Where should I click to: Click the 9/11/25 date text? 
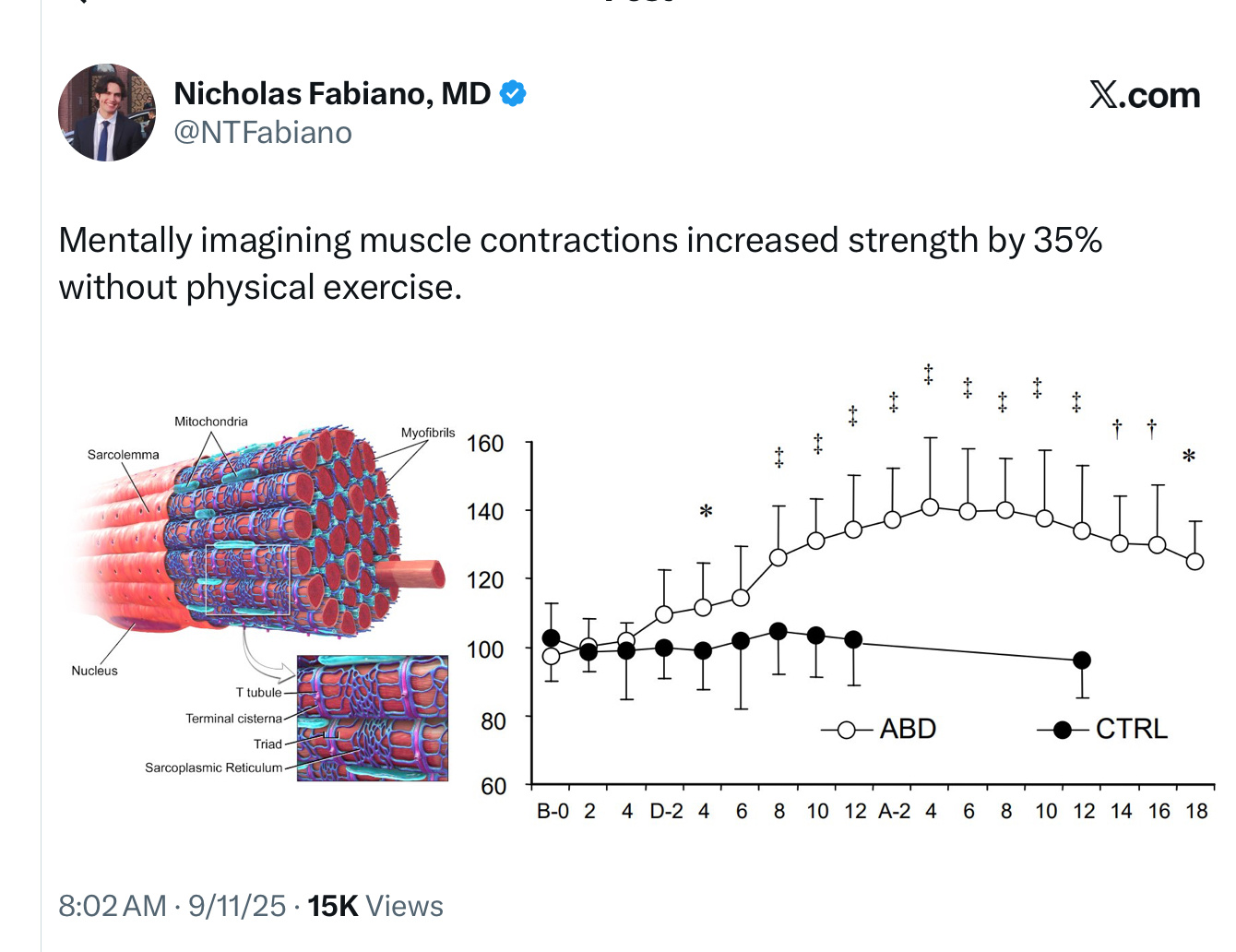237,906
